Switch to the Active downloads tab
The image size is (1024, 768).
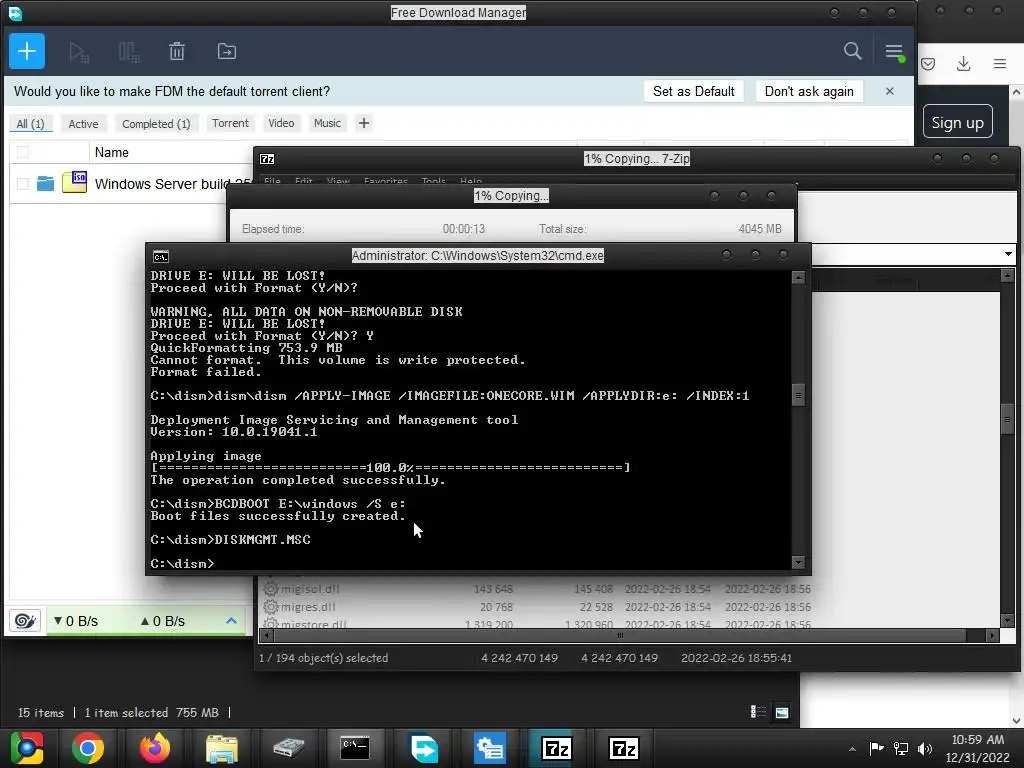[x=84, y=123]
